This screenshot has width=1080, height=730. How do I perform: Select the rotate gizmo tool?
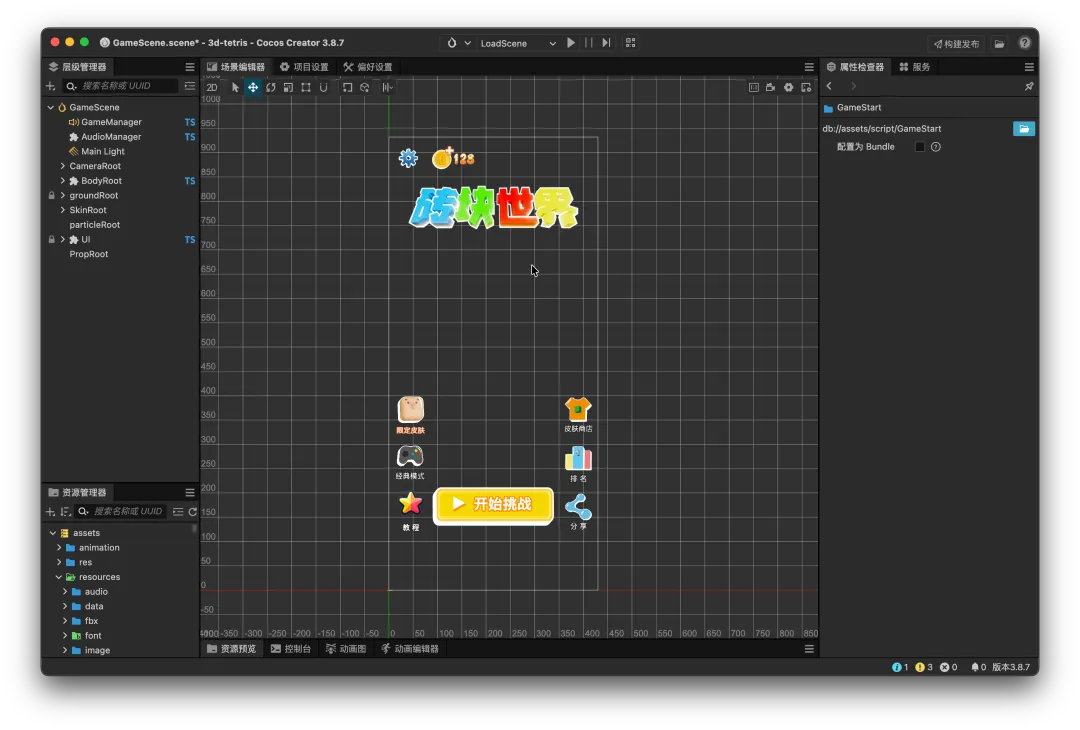[x=271, y=88]
